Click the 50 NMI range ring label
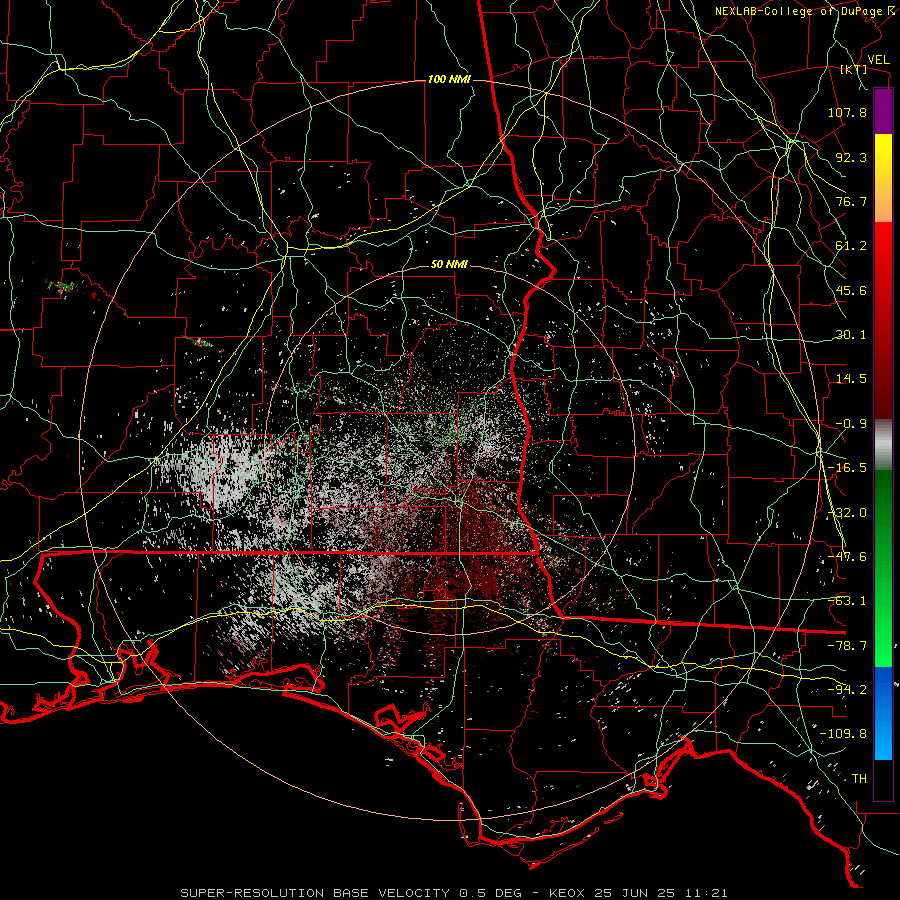This screenshot has height=900, width=900. click(449, 265)
